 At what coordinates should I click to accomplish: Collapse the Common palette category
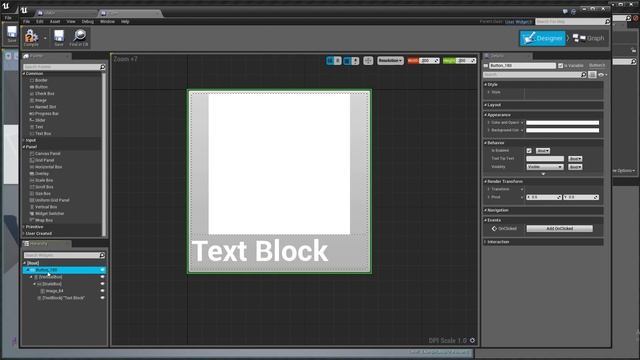coord(24,73)
